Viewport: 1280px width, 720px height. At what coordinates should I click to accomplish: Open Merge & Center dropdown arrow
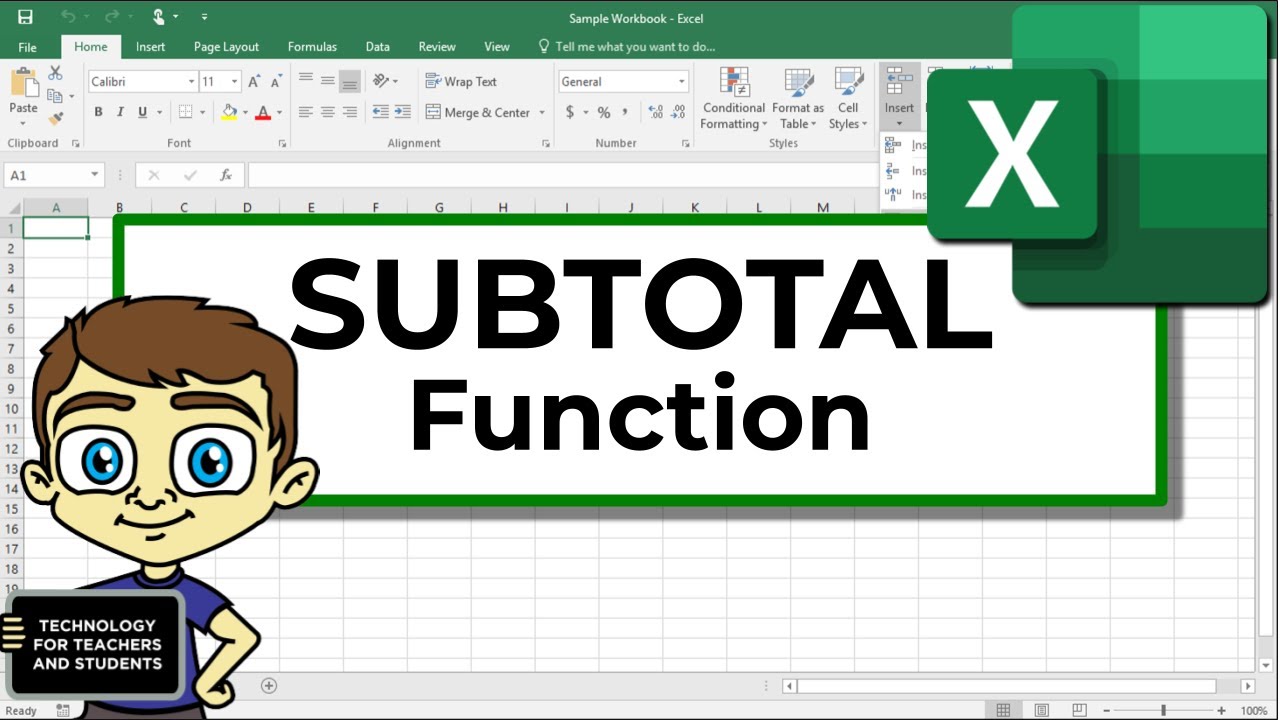542,112
